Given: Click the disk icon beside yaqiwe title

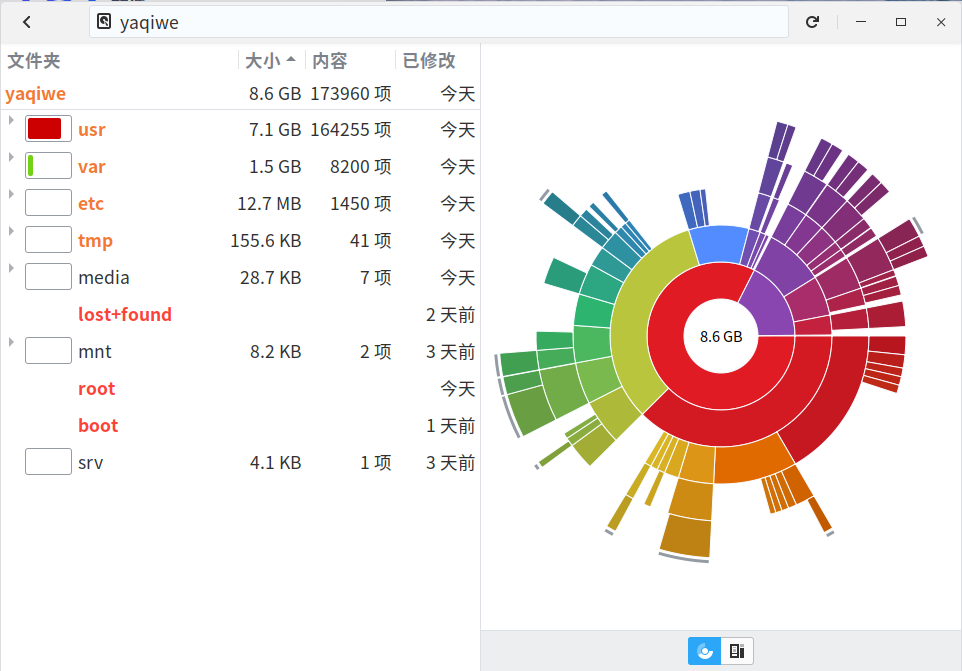Looking at the screenshot, I should (x=104, y=22).
